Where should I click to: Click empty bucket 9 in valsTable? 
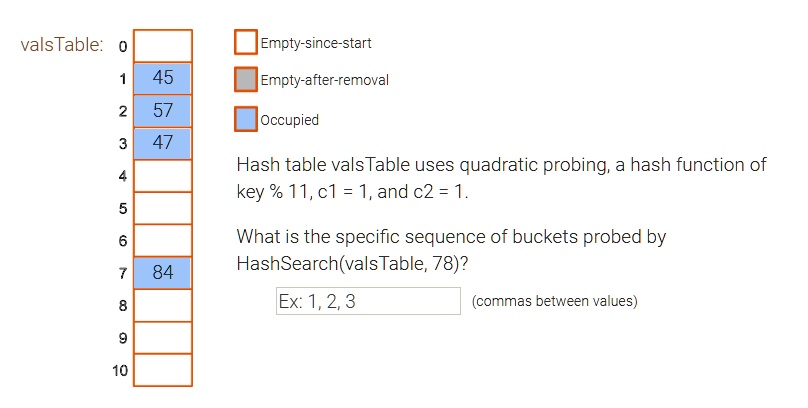[x=163, y=338]
